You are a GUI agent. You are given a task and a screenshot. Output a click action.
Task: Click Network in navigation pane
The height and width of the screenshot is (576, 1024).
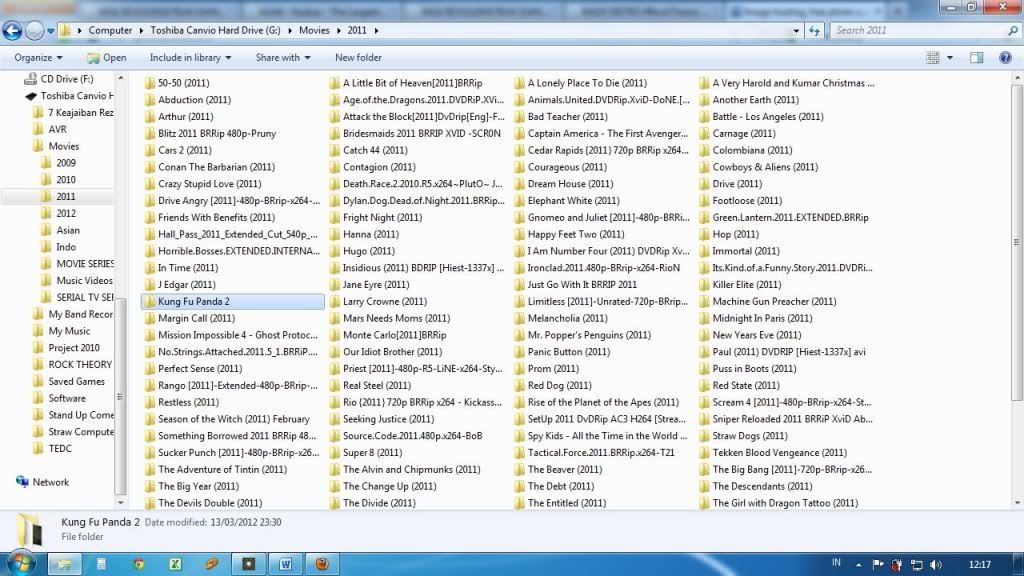(x=50, y=483)
